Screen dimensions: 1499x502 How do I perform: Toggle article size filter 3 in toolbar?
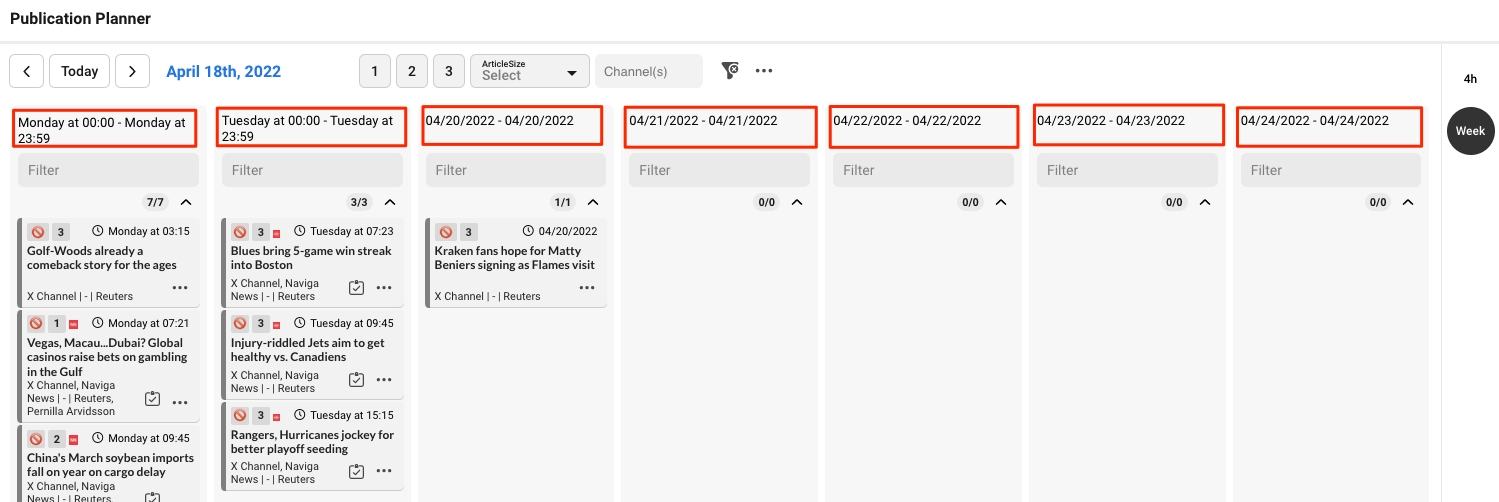tap(449, 71)
